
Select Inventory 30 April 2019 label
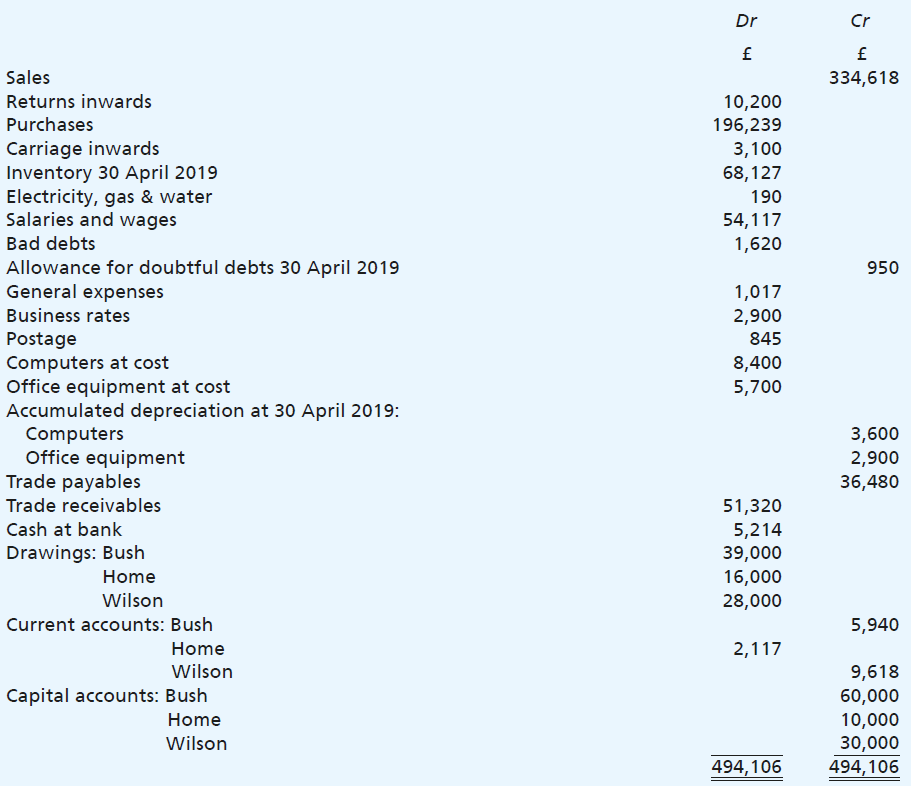point(112,172)
